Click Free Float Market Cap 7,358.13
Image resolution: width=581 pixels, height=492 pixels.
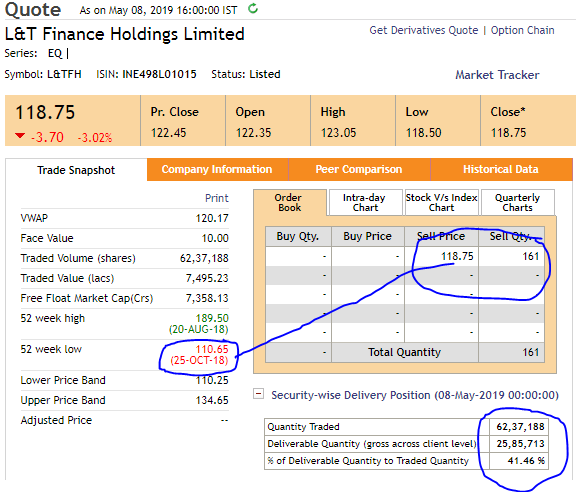coord(207,298)
